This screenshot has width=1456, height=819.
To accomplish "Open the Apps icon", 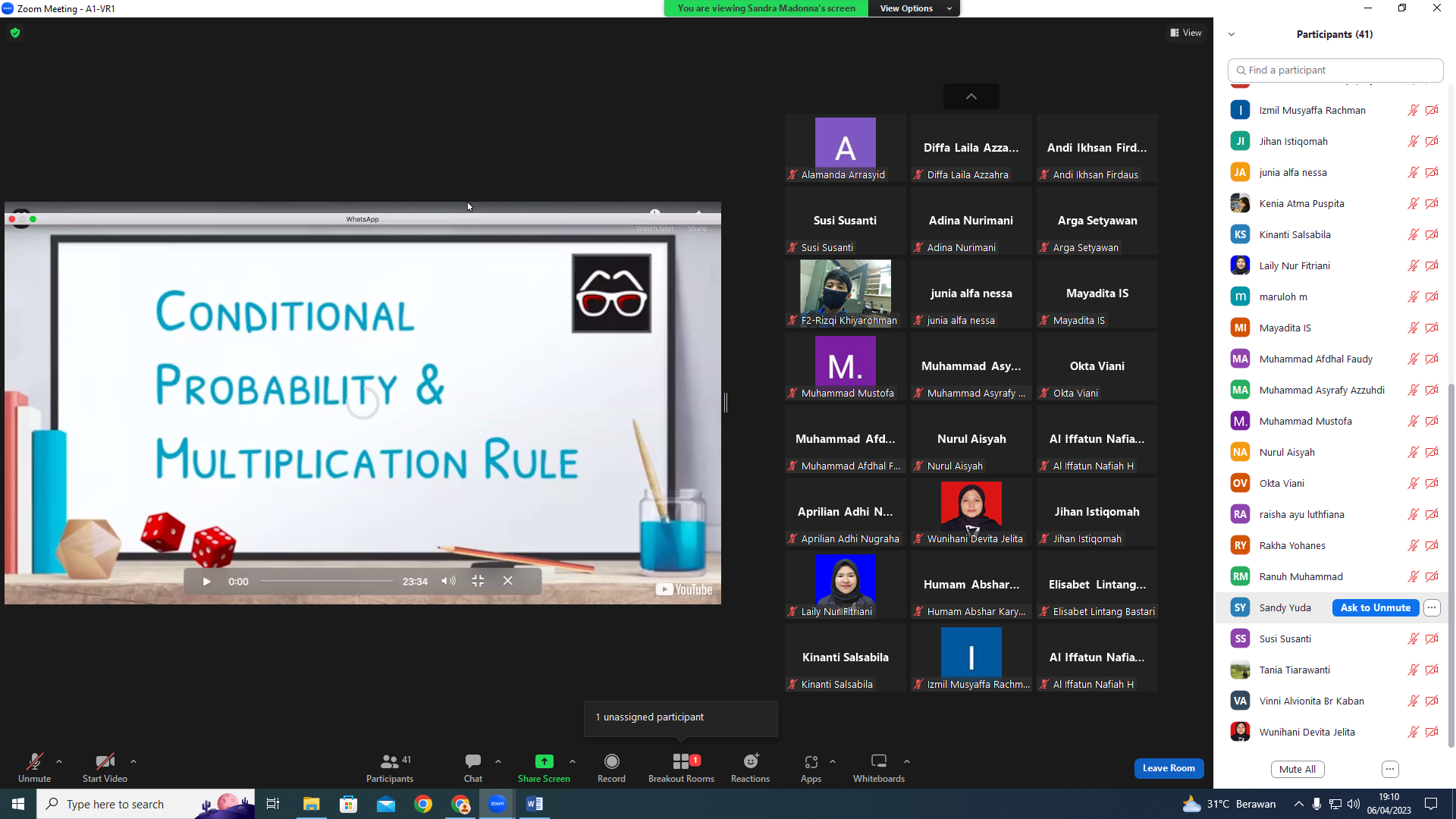I will pyautogui.click(x=811, y=761).
